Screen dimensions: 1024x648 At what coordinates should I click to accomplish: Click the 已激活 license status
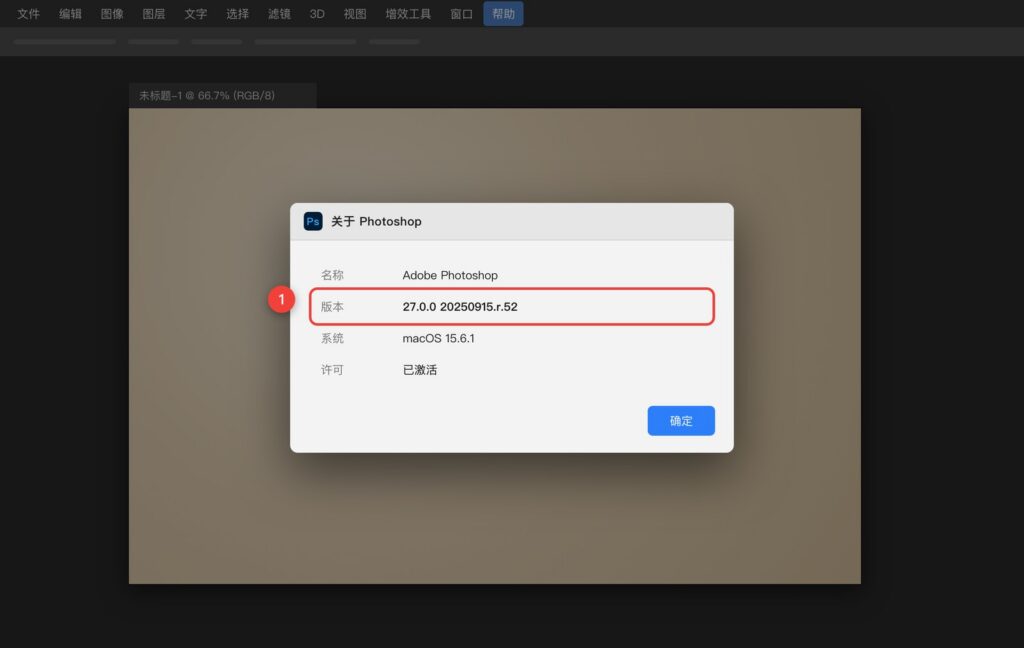(x=420, y=370)
